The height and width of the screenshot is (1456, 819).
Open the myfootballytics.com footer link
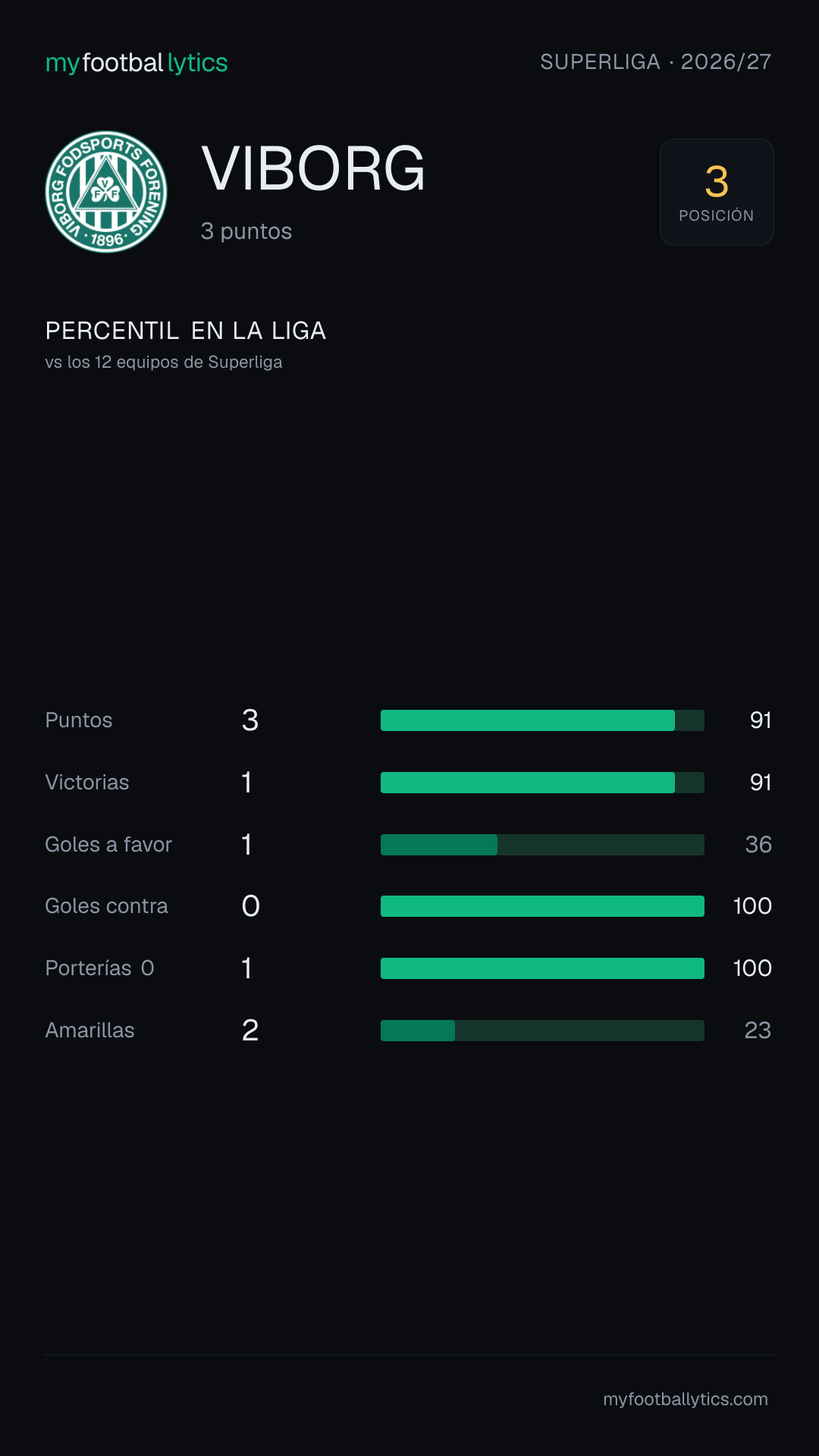tap(686, 1399)
